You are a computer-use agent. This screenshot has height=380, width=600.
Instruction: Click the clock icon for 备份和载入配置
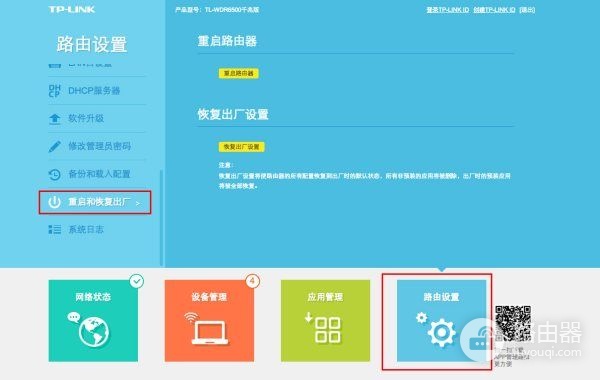pyautogui.click(x=55, y=174)
